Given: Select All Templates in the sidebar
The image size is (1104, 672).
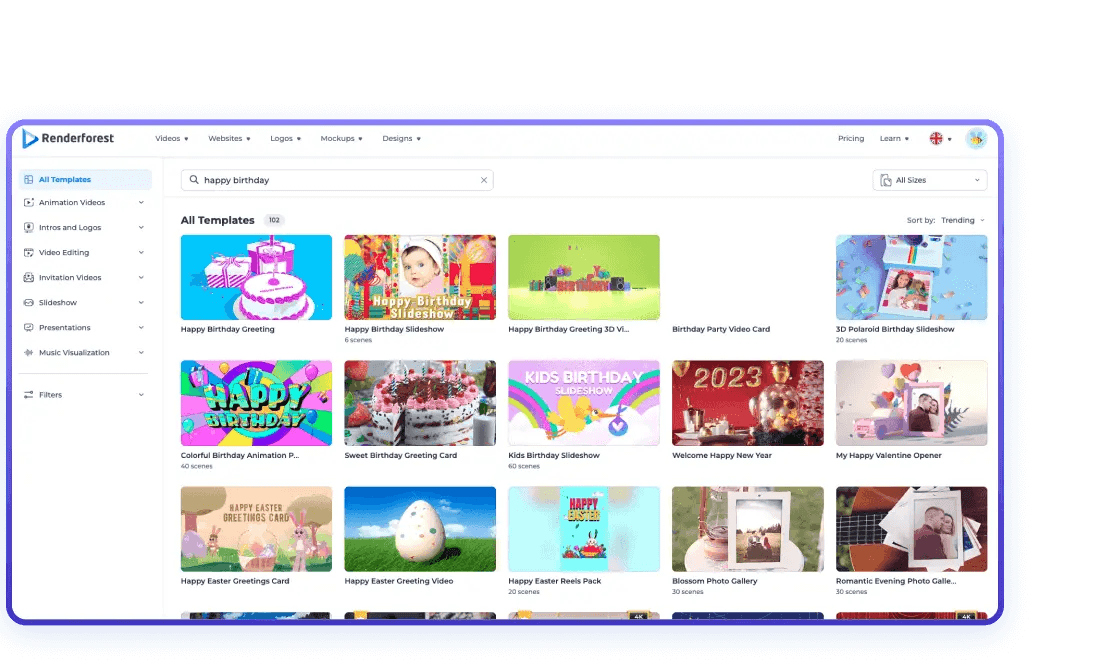Looking at the screenshot, I should coord(85,180).
